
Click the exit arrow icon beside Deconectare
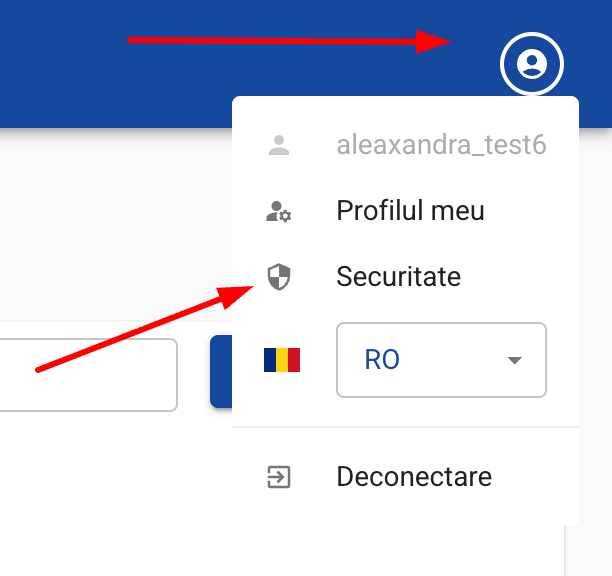279,477
